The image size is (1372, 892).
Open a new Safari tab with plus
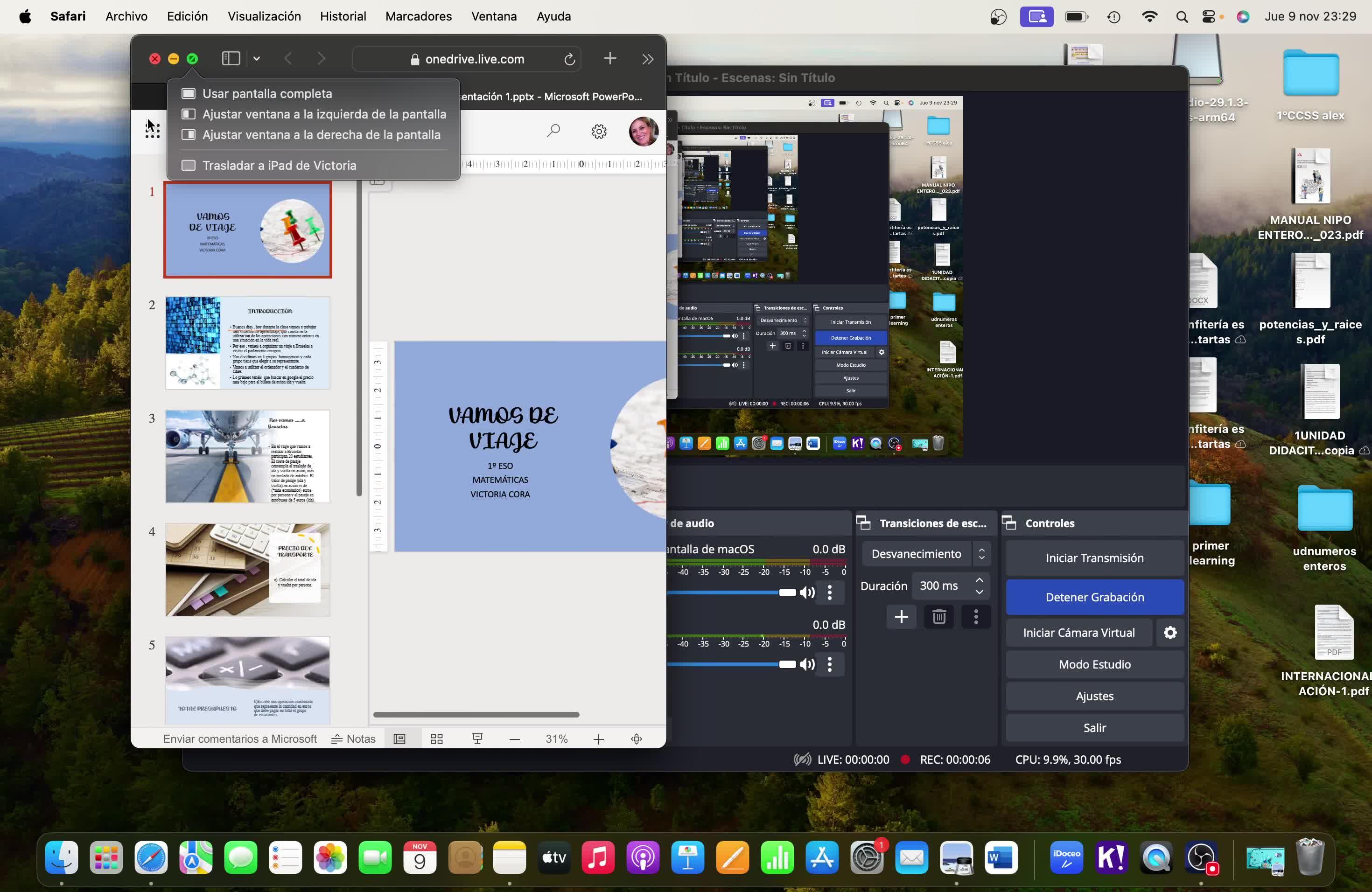click(610, 58)
